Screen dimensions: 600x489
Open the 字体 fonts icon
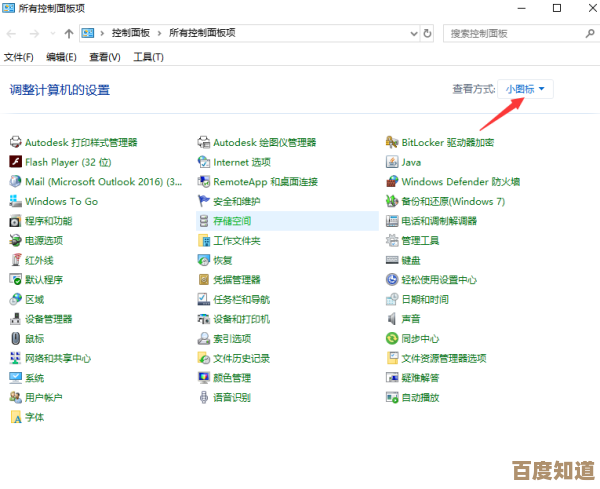pos(16,417)
